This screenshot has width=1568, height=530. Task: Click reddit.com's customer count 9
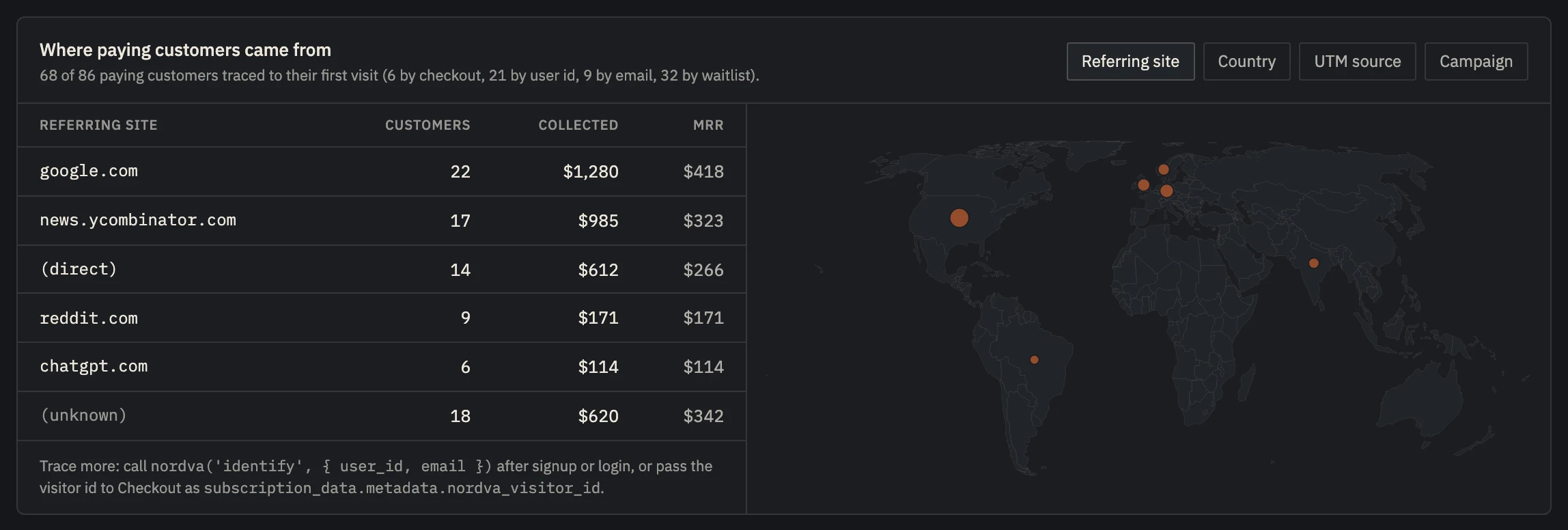[x=466, y=318]
